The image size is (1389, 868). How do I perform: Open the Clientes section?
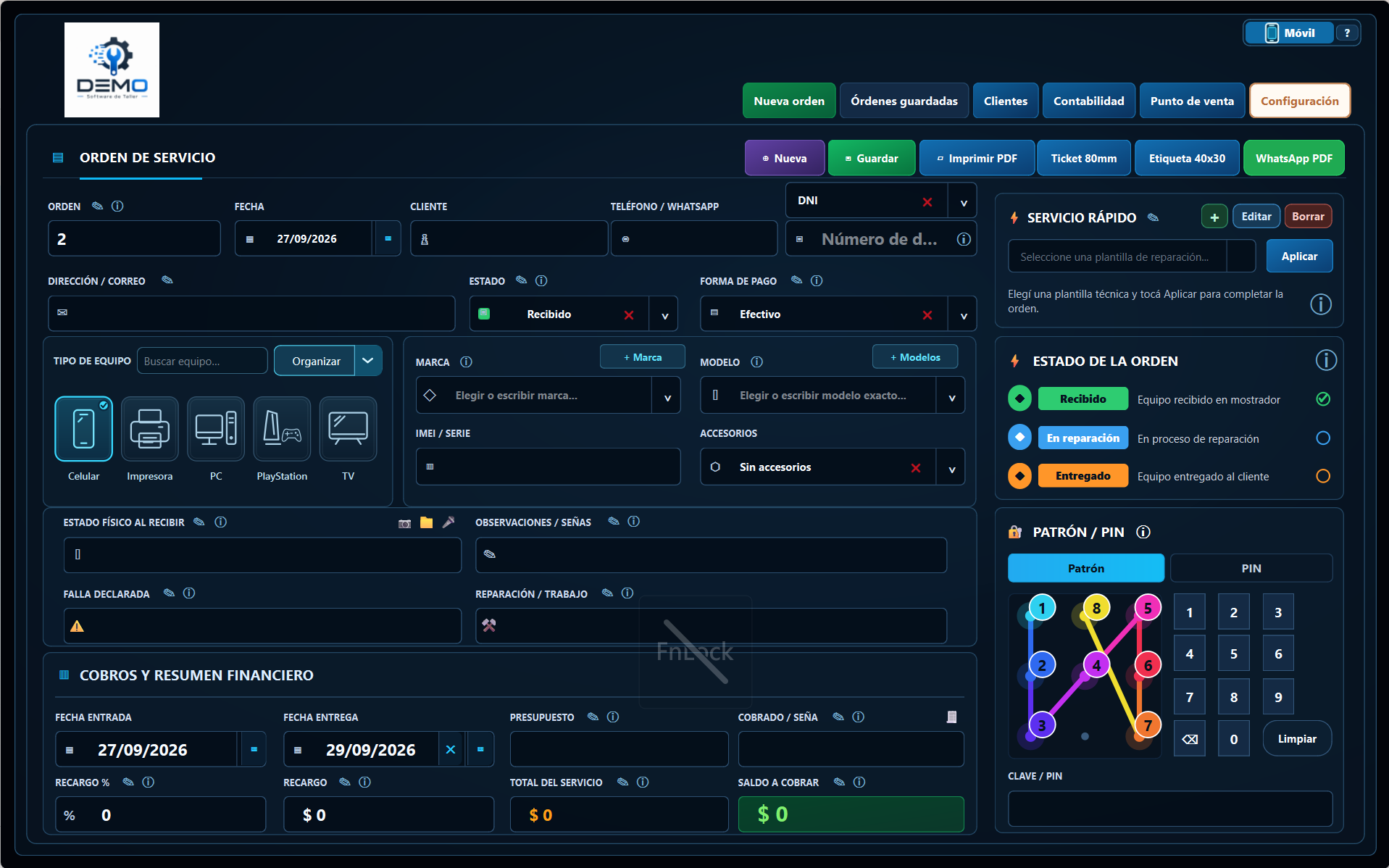(x=1006, y=101)
